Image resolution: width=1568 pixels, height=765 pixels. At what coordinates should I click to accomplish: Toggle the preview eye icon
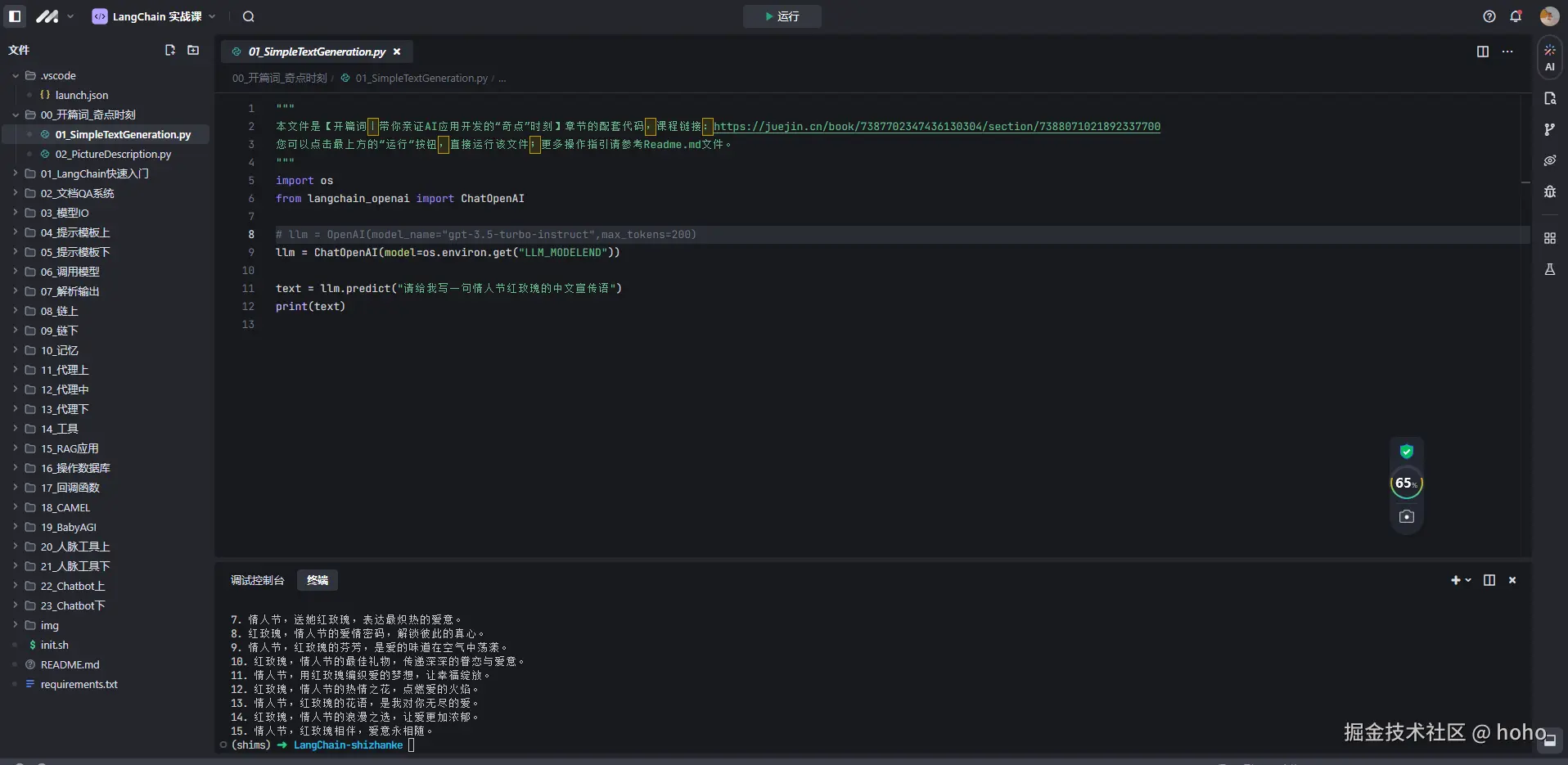tap(1549, 160)
